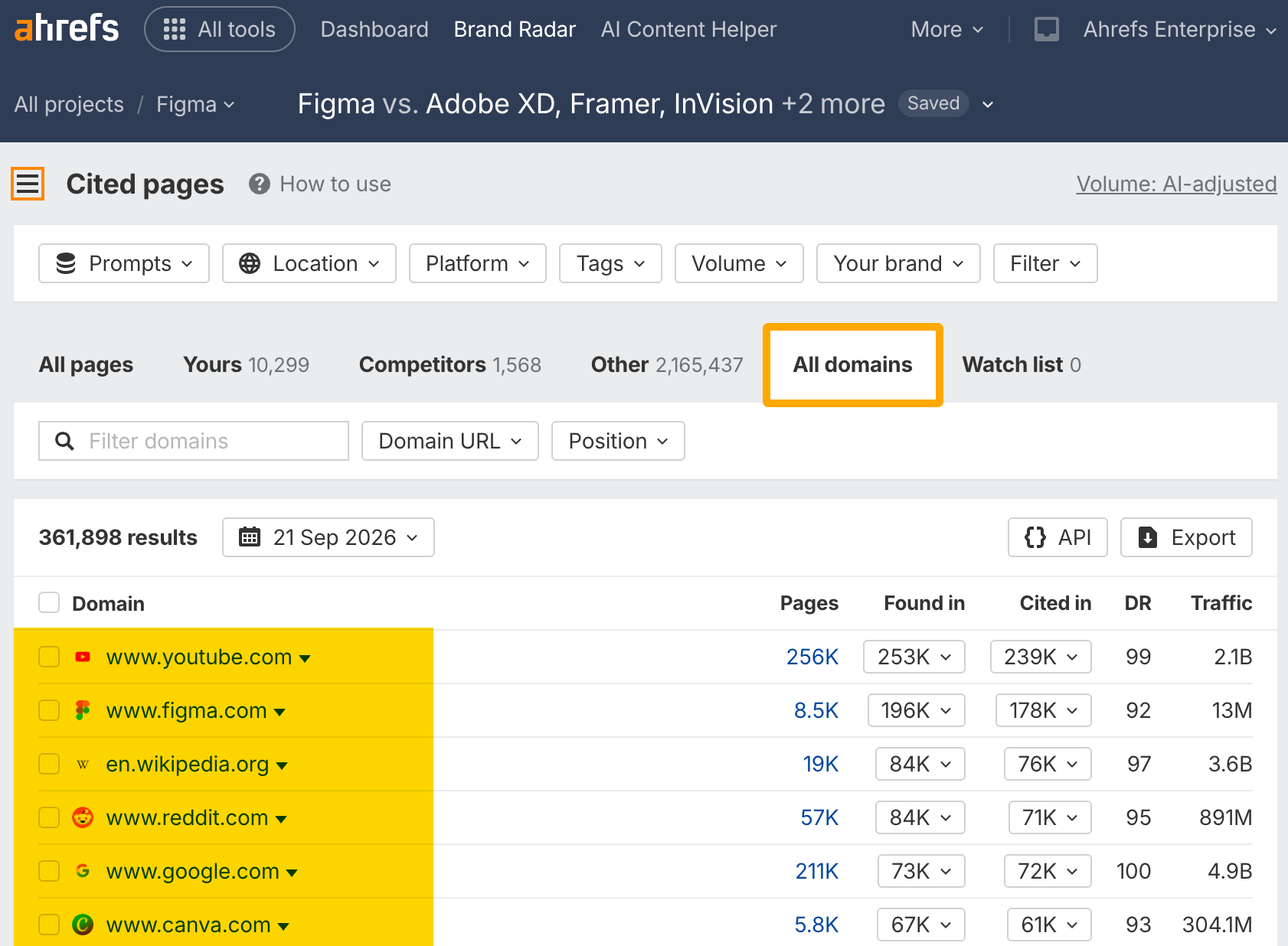Click the Figma favicon

click(x=83, y=710)
